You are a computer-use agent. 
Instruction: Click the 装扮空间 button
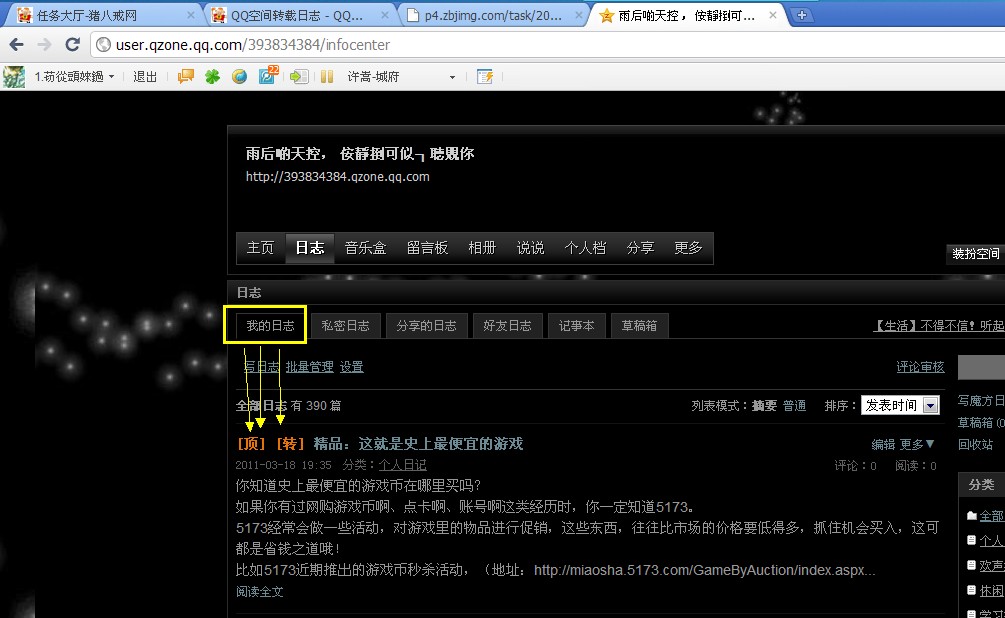click(976, 254)
